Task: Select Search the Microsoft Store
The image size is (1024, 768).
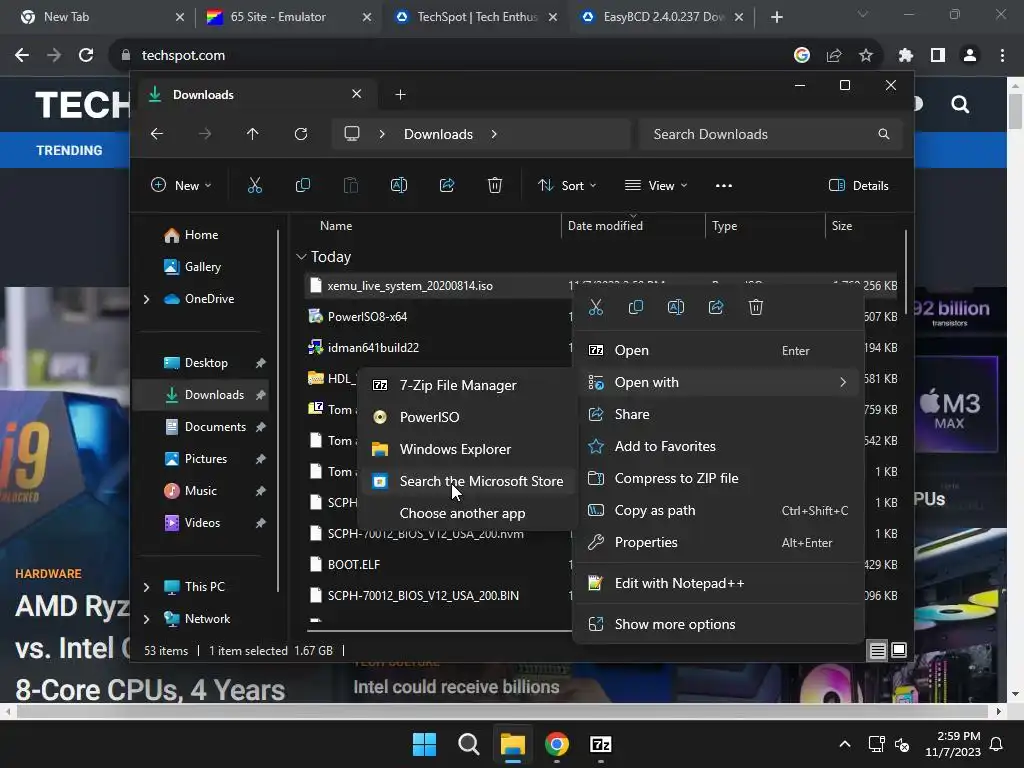Action: (466, 481)
